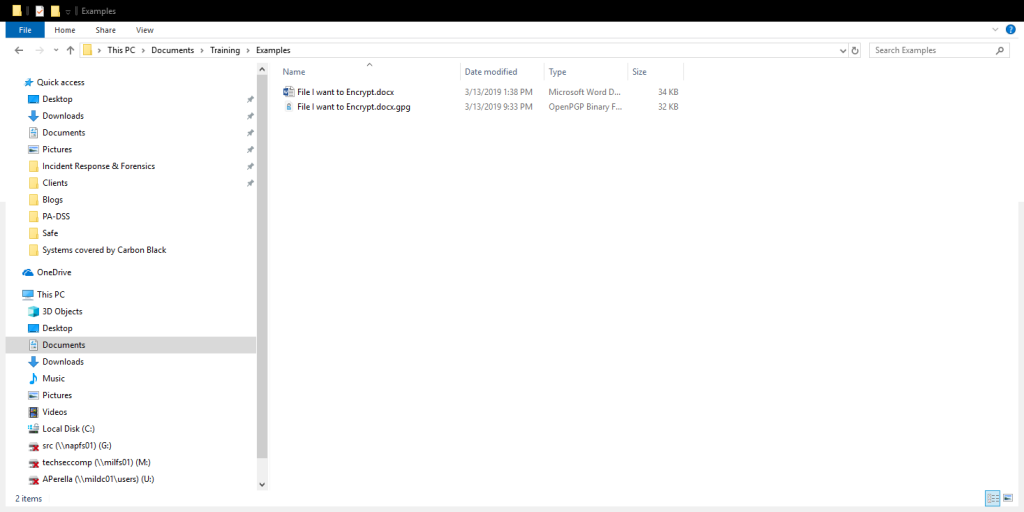Sort by Date modified column header
The width and height of the screenshot is (1024, 512).
(x=491, y=72)
